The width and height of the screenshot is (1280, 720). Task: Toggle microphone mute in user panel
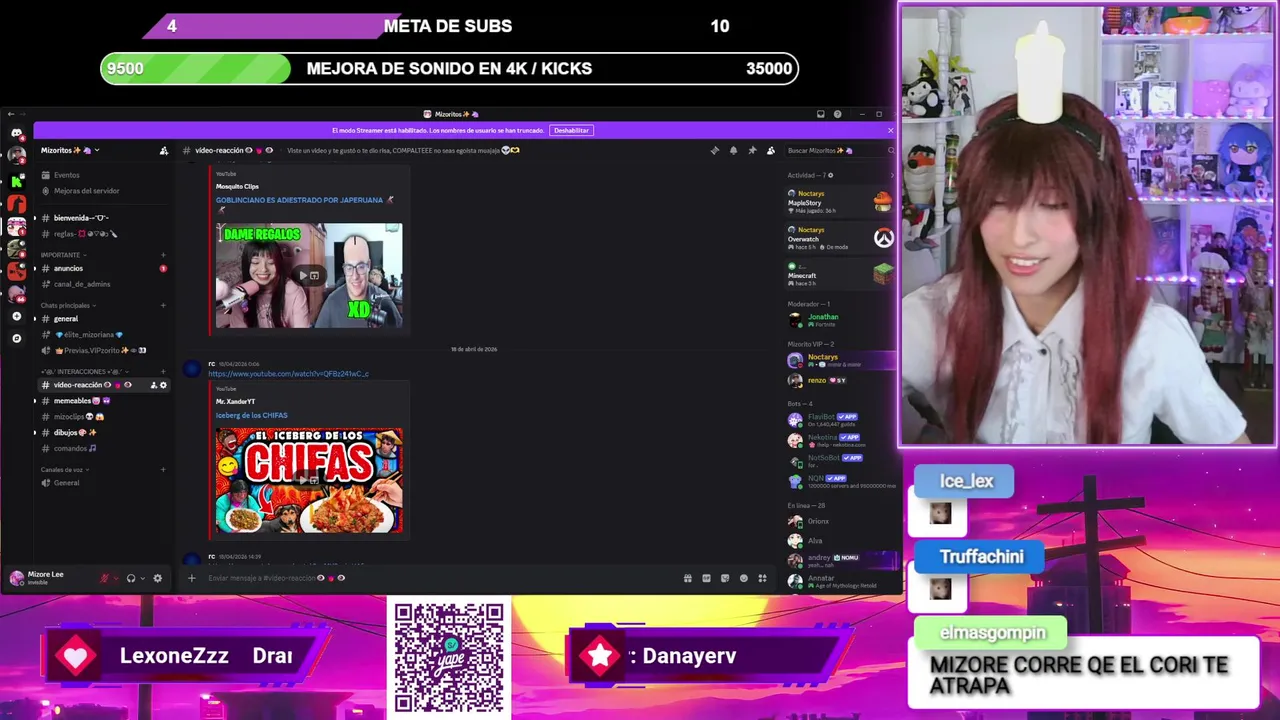pyautogui.click(x=104, y=578)
